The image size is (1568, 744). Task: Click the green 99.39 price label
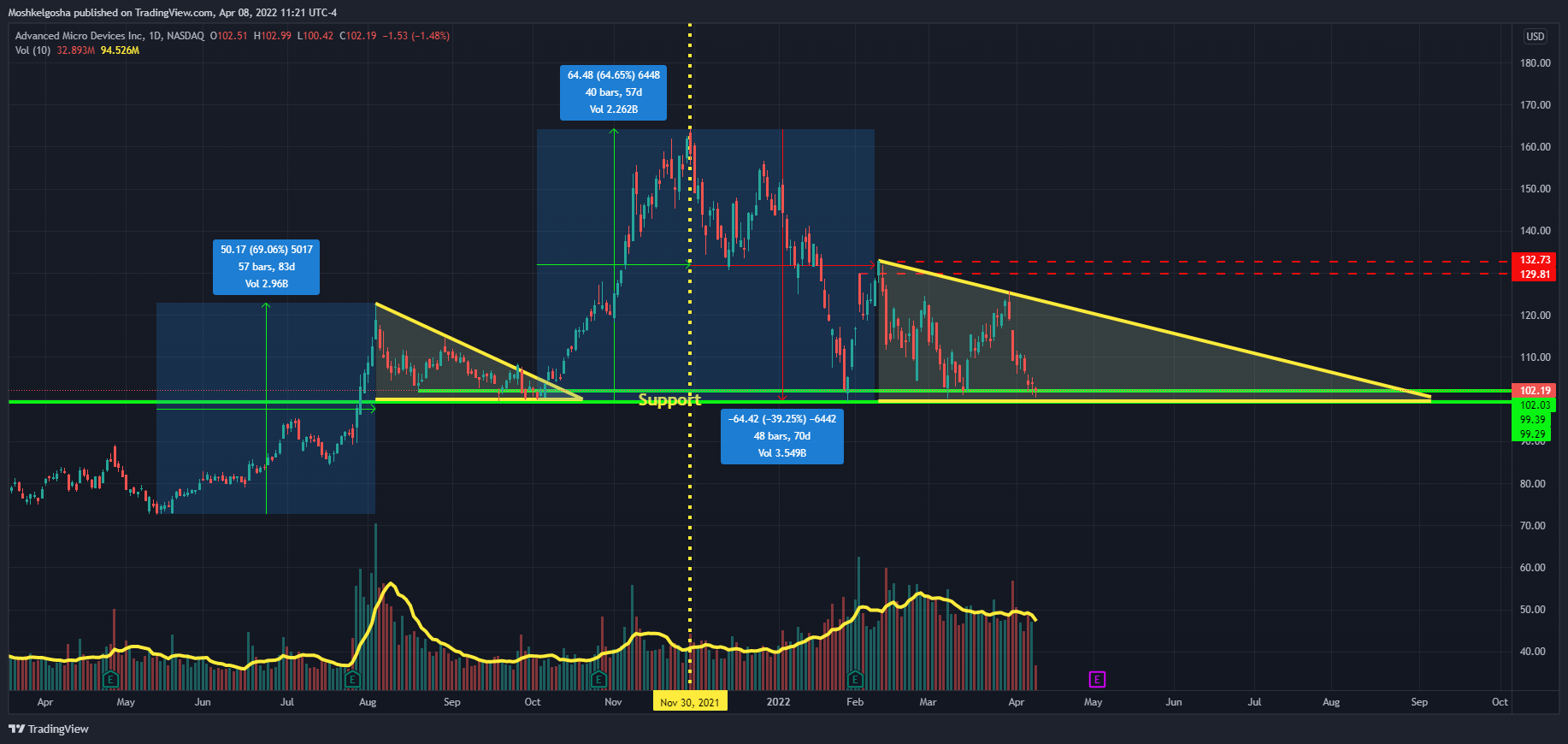click(1534, 420)
